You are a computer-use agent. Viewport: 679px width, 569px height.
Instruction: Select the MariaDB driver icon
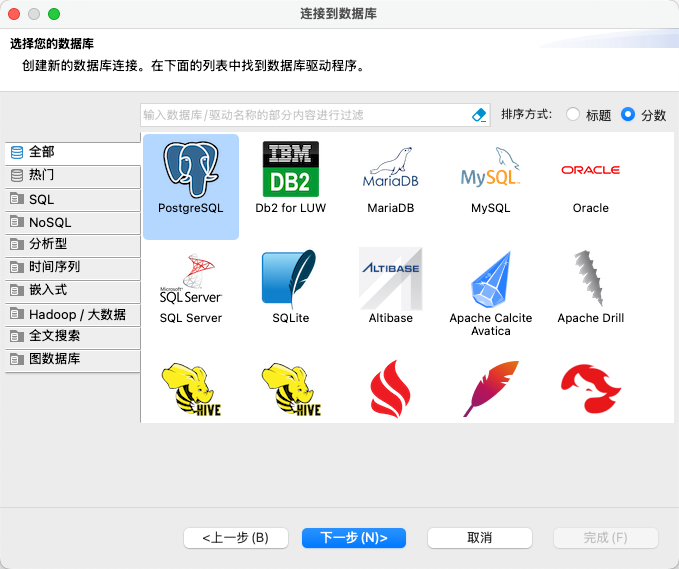coord(391,179)
